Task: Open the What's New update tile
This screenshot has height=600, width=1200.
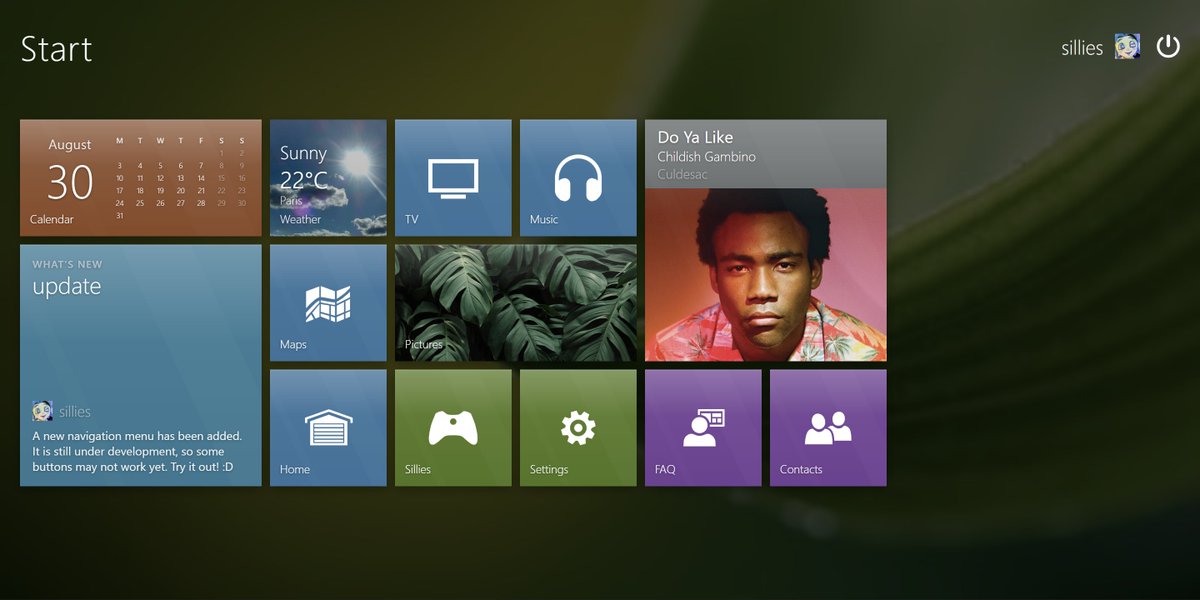Action: coord(141,366)
